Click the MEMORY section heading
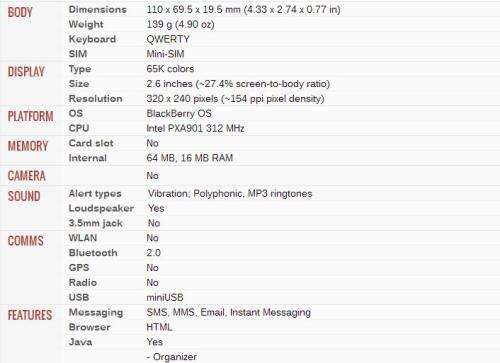500x363 pixels. click(x=28, y=146)
